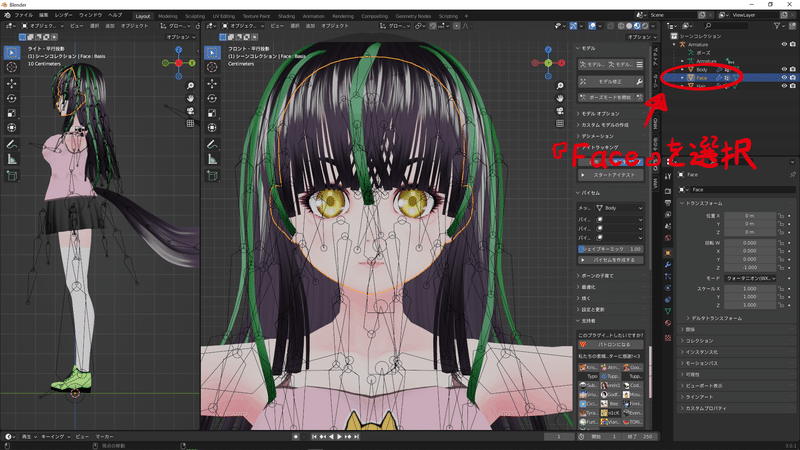Viewport: 800px width, 450px height.
Task: Disable Face in renders camera icon
Action: tap(792, 78)
